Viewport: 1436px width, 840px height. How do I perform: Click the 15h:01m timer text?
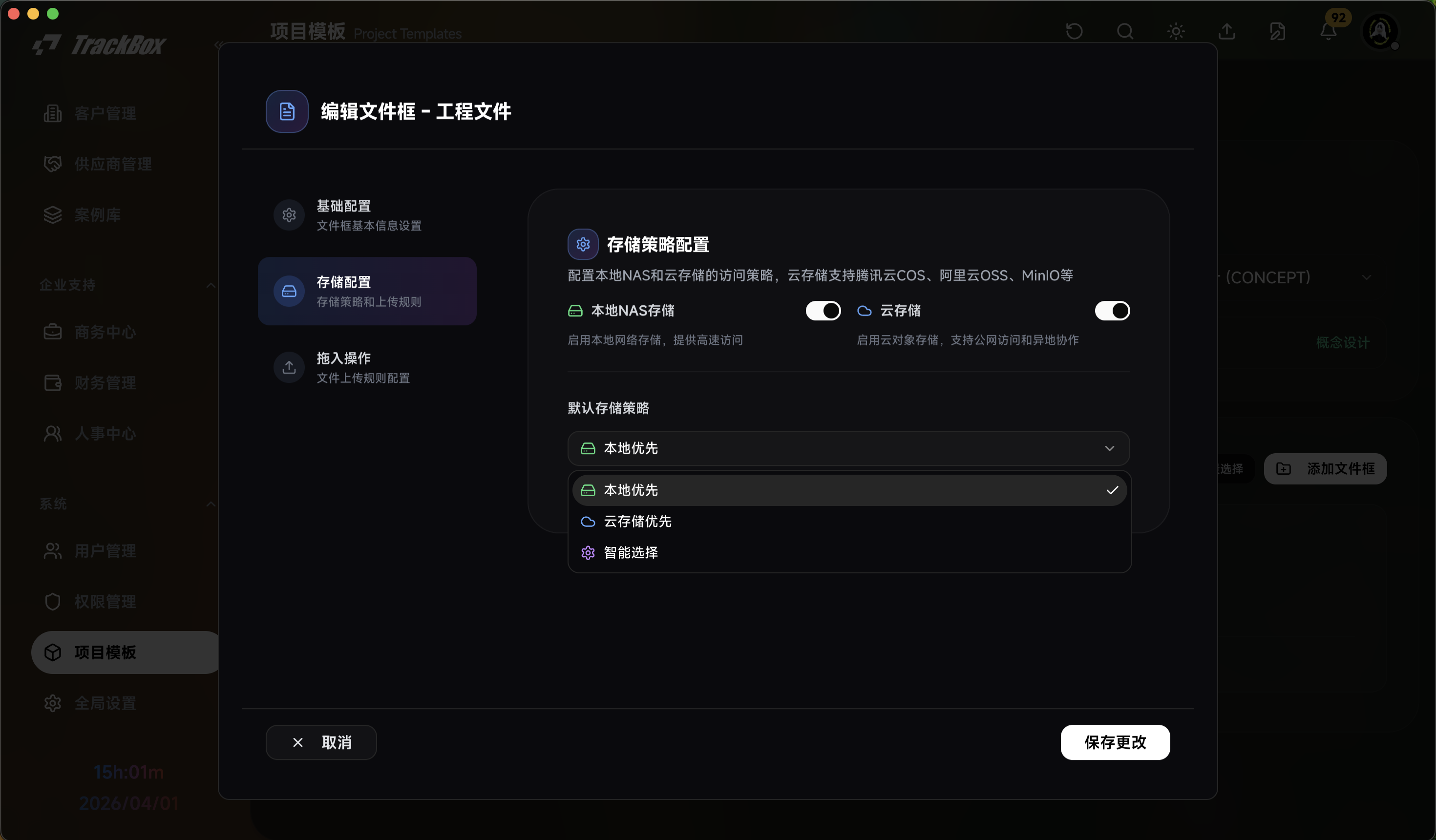click(x=129, y=772)
